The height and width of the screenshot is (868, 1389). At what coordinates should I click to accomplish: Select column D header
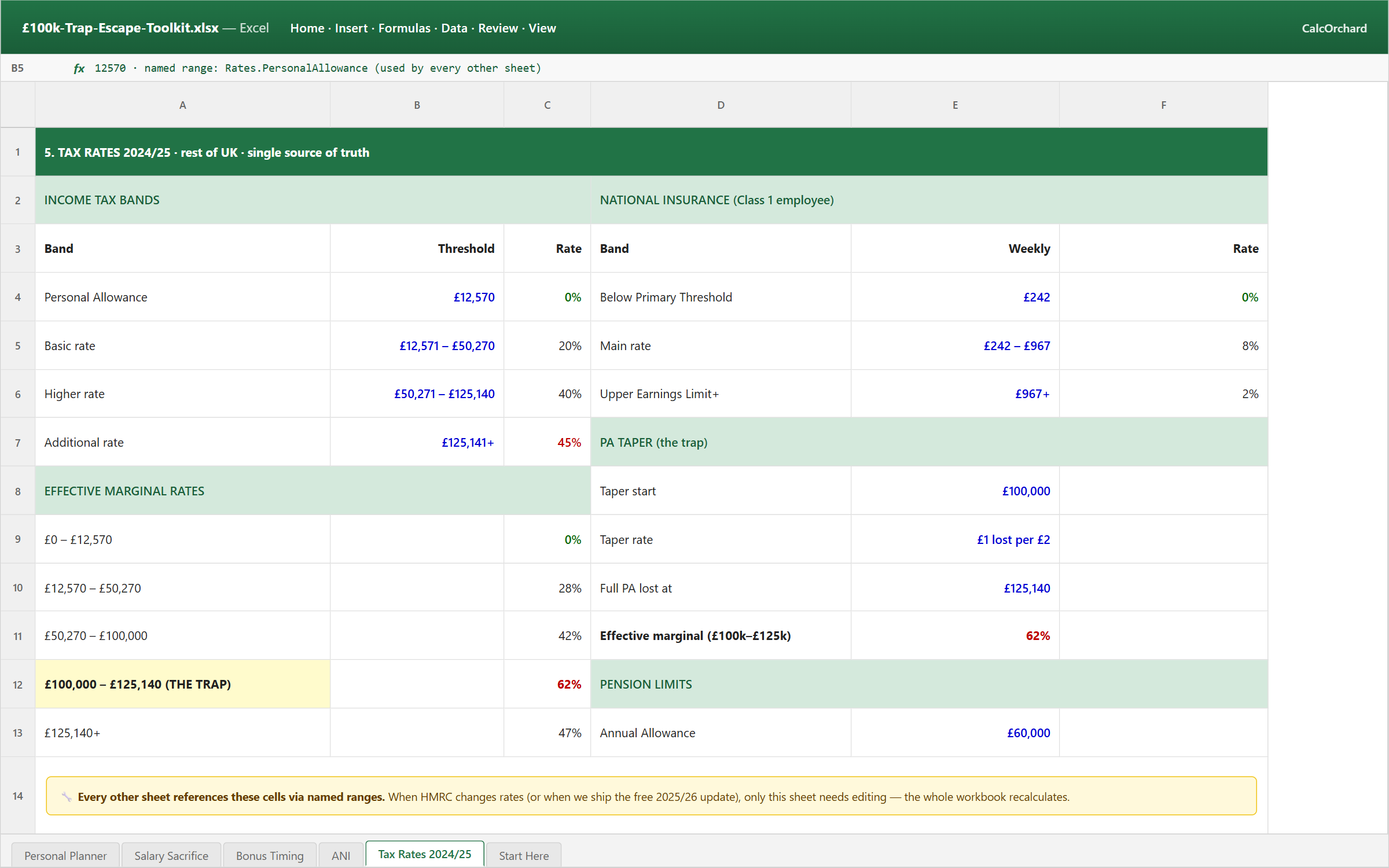721,105
